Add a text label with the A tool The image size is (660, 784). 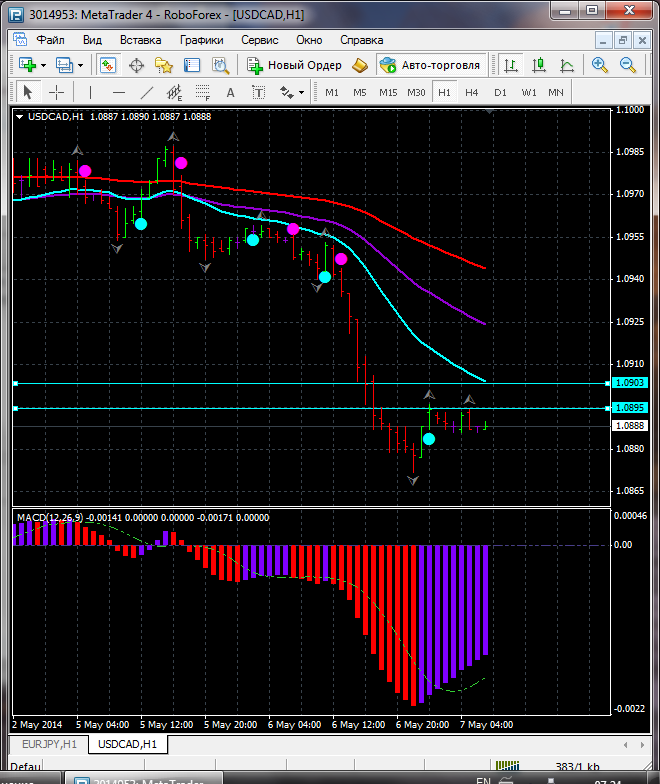click(230, 92)
